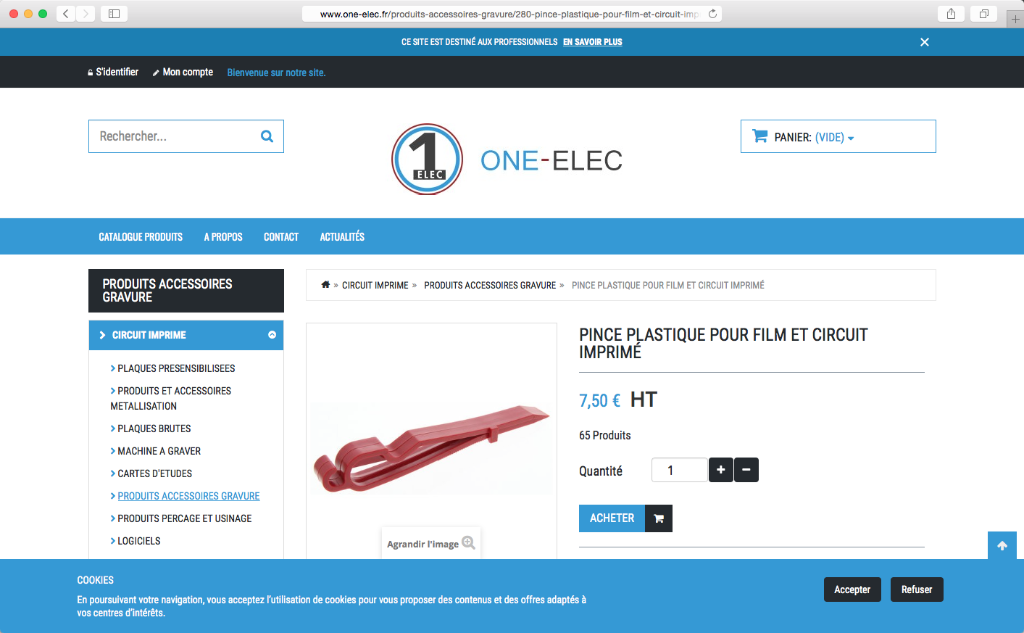
Task: Enlarge the product image via Agrandir l'image
Action: click(x=431, y=544)
